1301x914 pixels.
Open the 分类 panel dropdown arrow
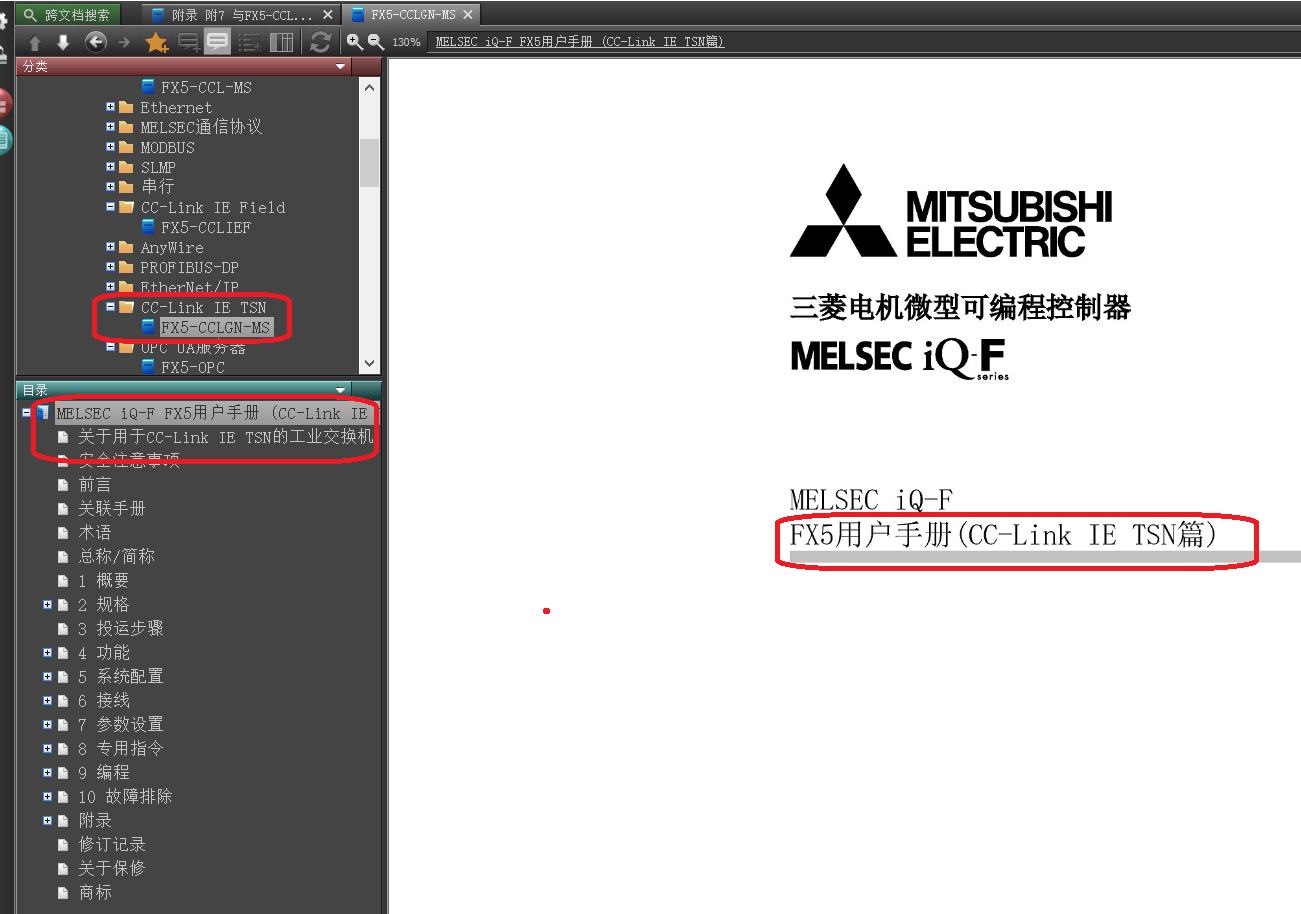point(341,66)
